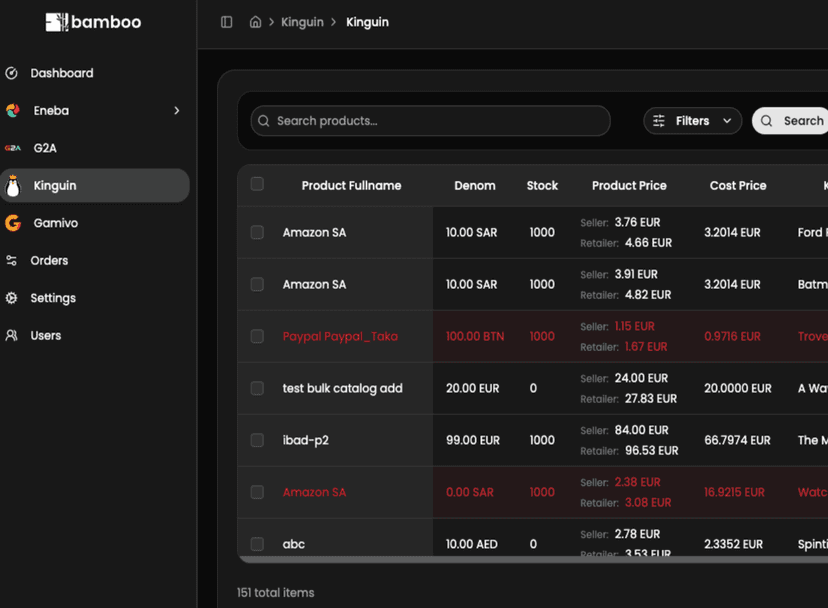The width and height of the screenshot is (828, 608).
Task: Click the first Kinguin breadcrumb link
Action: (x=302, y=22)
